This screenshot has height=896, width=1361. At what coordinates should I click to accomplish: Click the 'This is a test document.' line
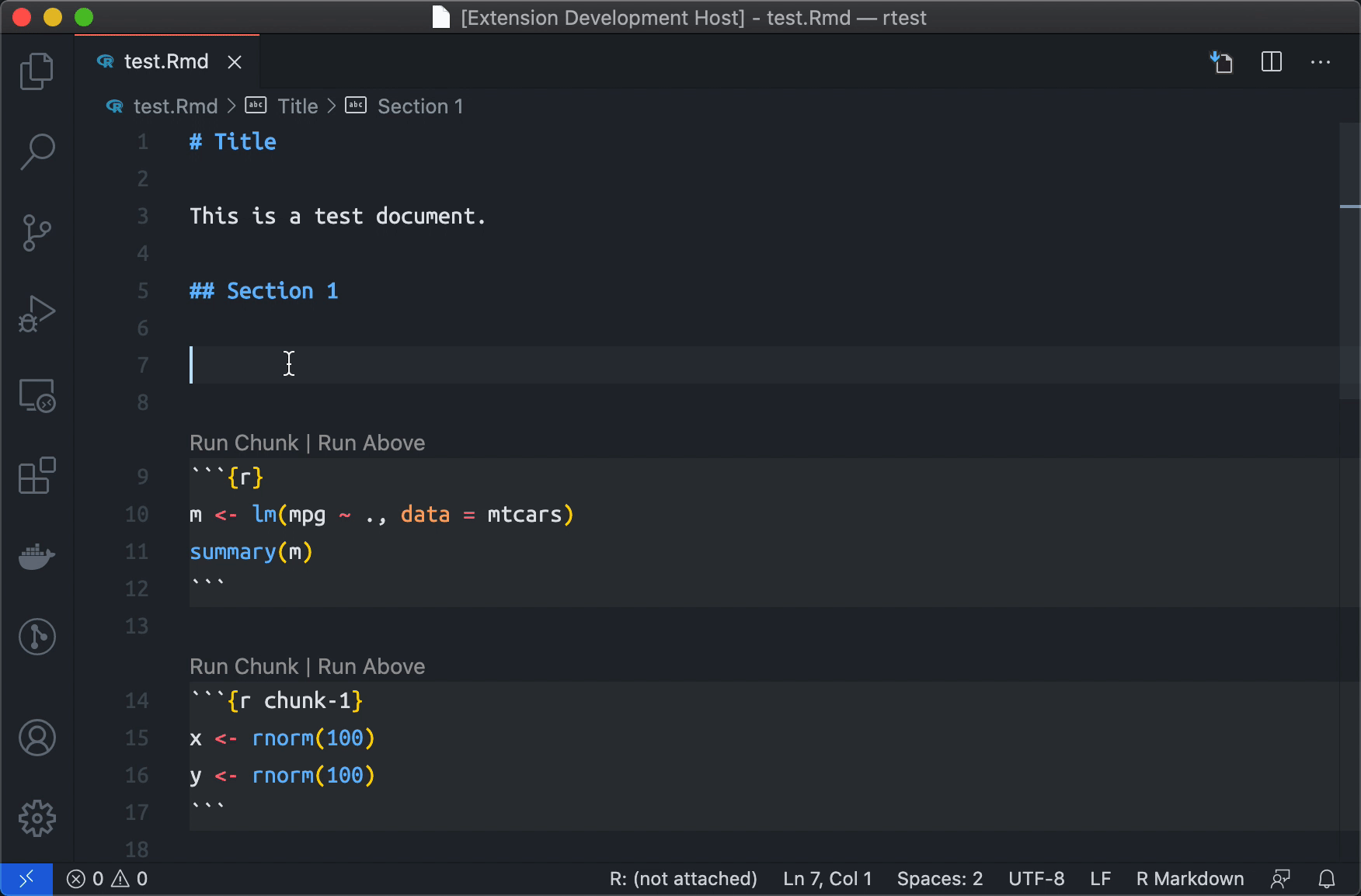(x=338, y=216)
